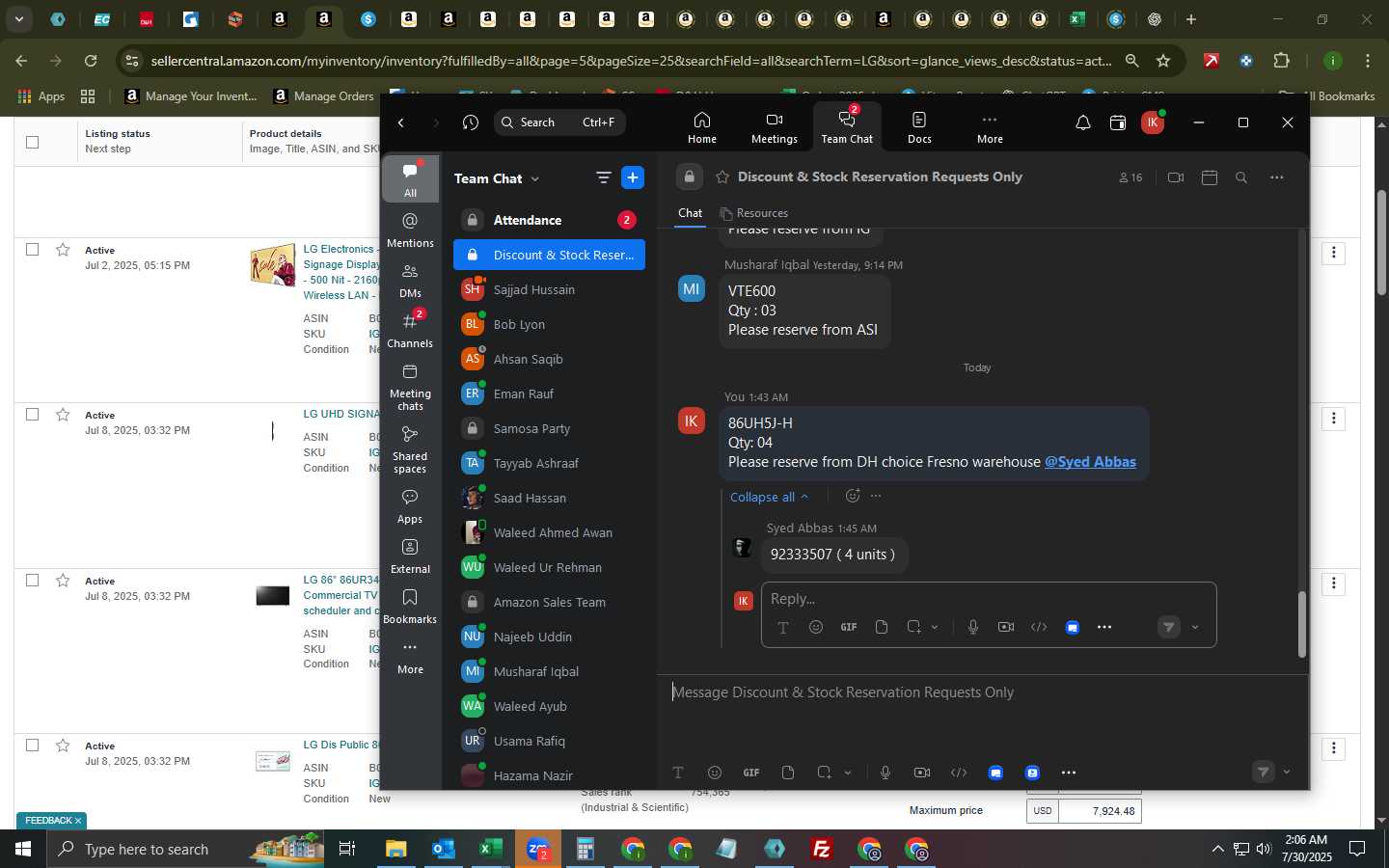The height and width of the screenshot is (868, 1389).
Task: Tick checkbox for Jul 2, 2025 listing
Action: point(32,250)
